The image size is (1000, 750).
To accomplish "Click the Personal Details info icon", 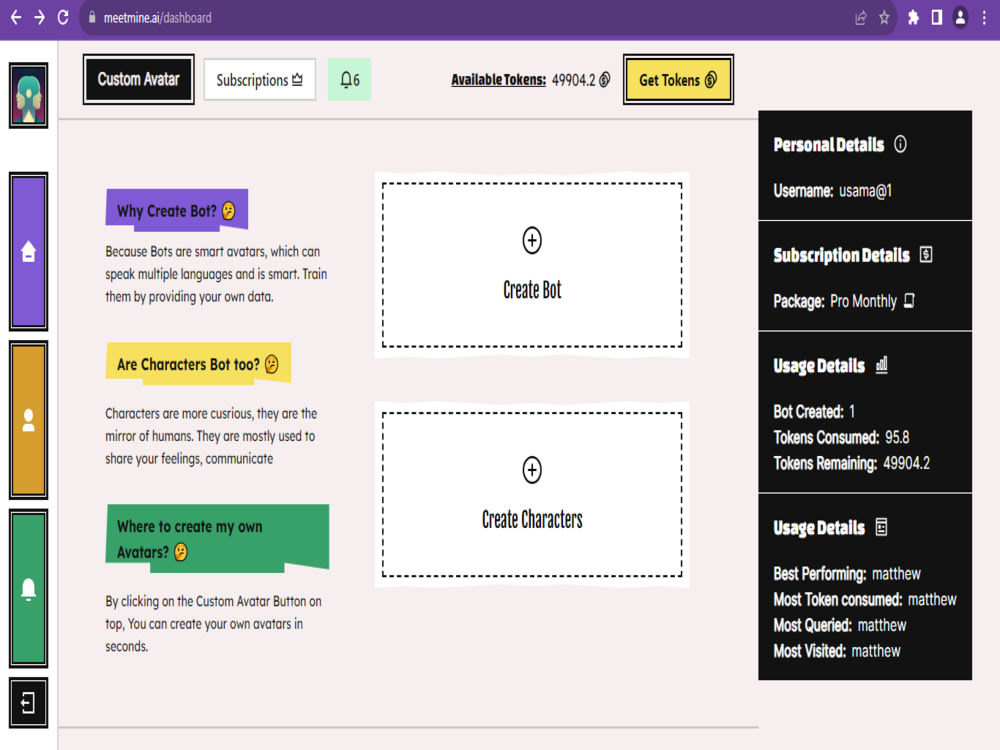I will [x=900, y=144].
